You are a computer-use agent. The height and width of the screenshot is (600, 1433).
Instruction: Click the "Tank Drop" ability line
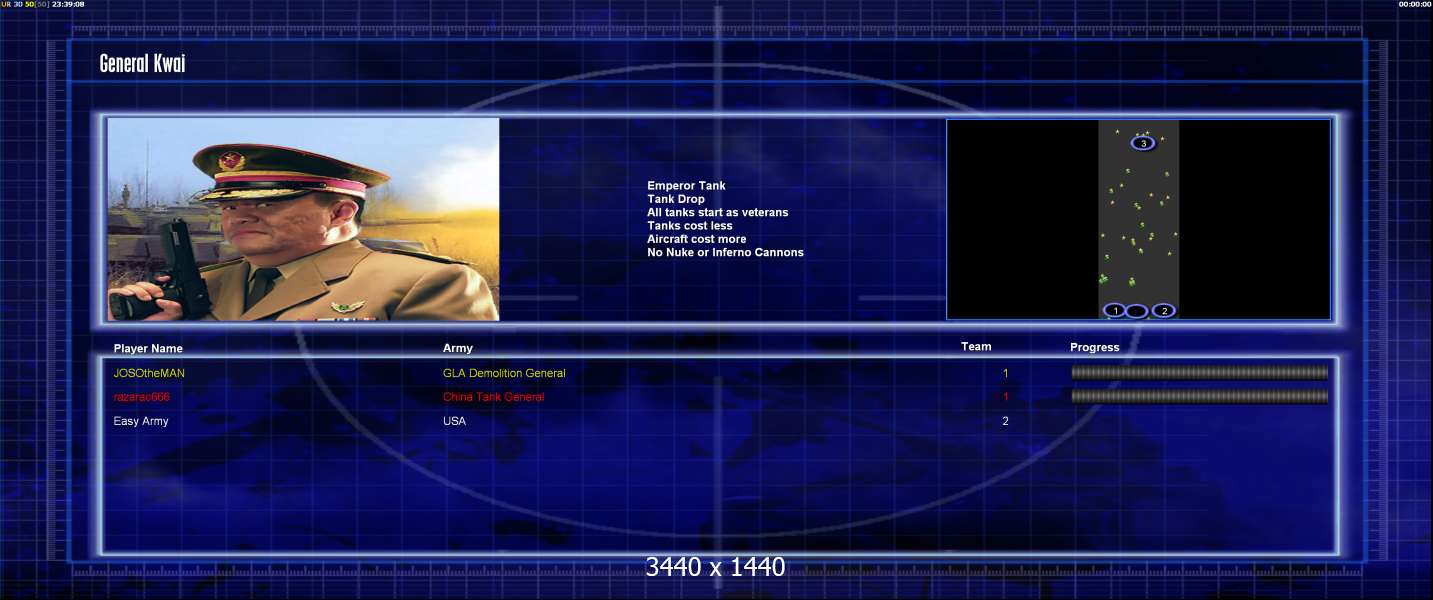click(676, 199)
